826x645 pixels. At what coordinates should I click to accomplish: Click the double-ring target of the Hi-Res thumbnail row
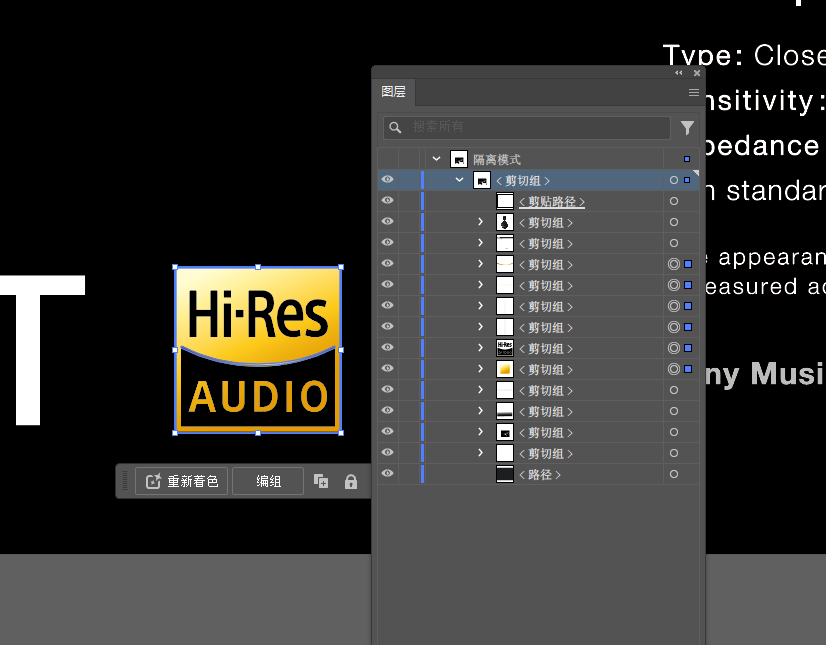point(674,348)
